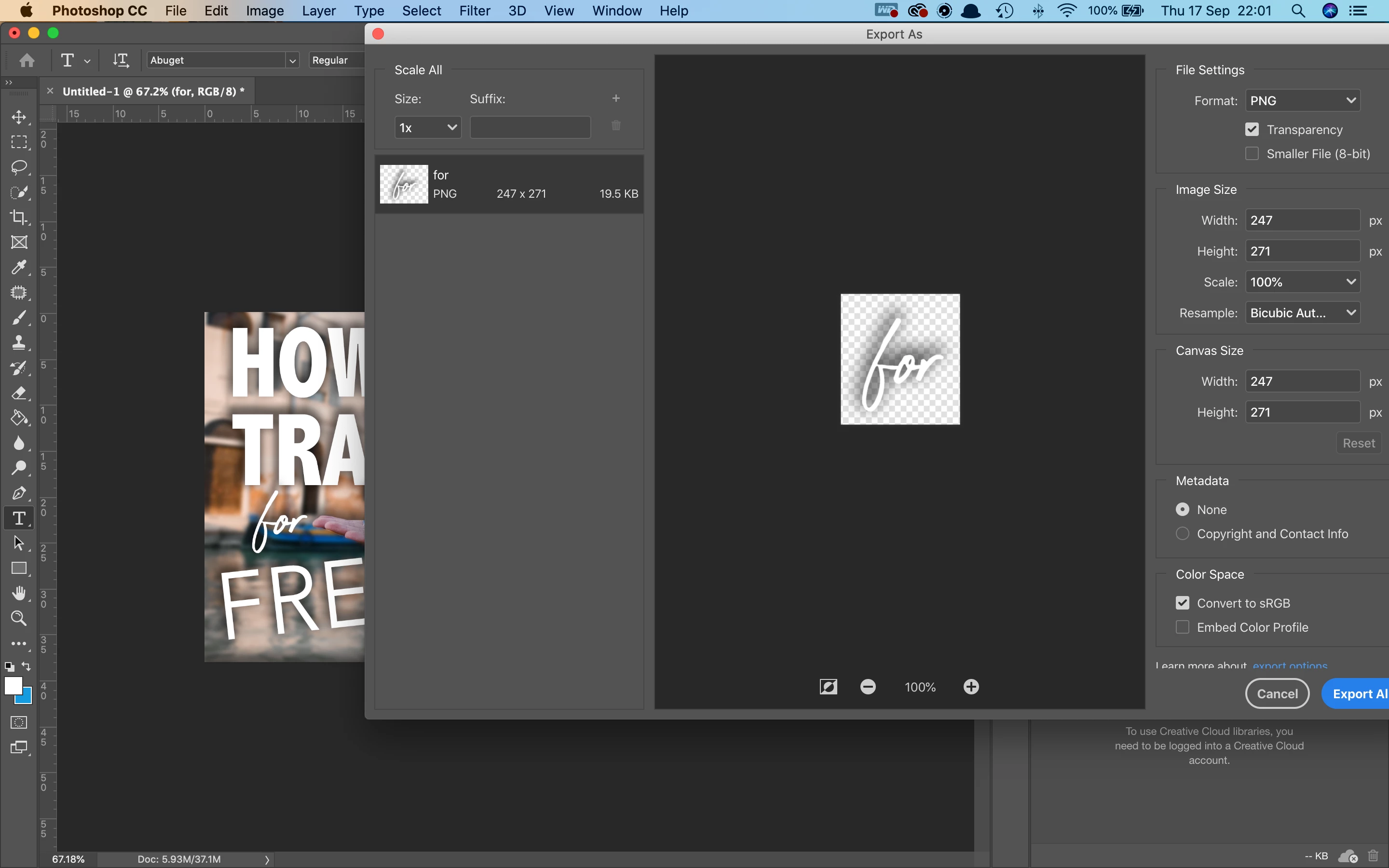Select Copyright and Contact Info metadata option
Viewport: 1389px width, 868px height.
click(x=1183, y=534)
